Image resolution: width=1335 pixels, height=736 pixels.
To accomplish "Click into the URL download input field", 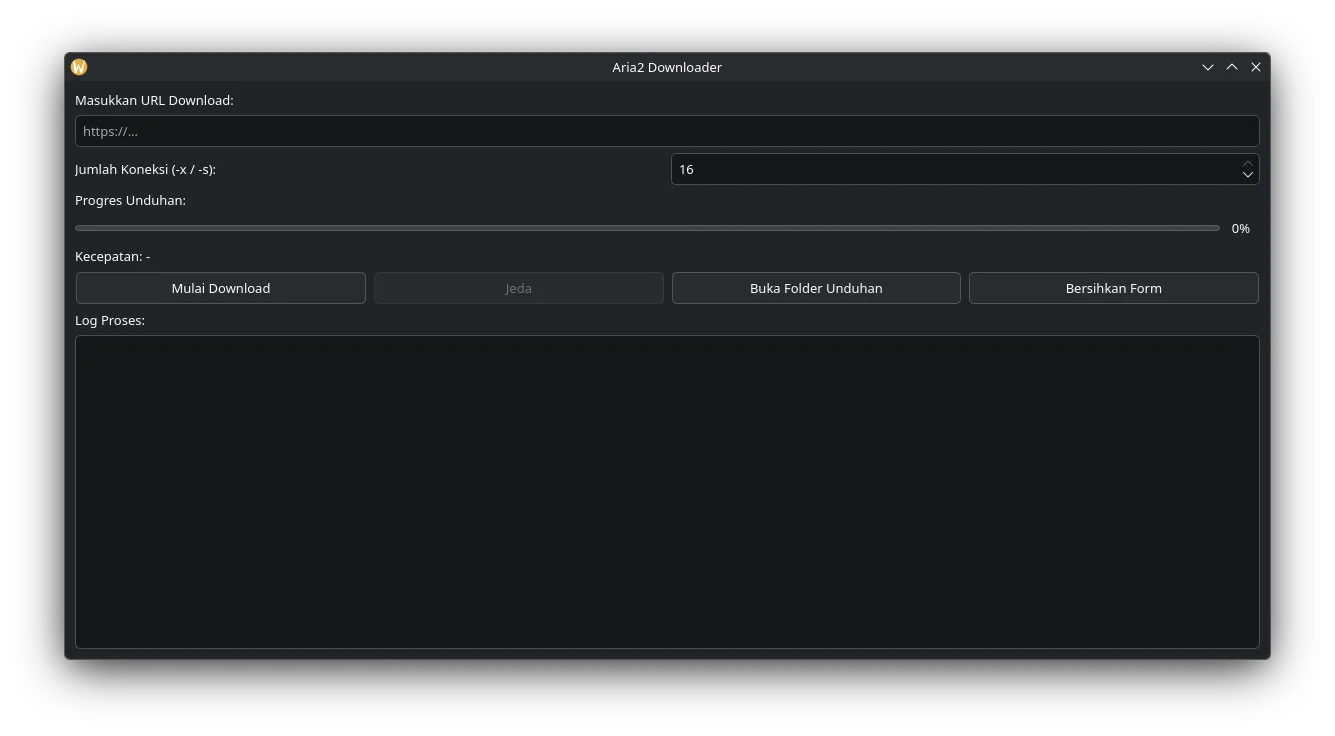I will [x=667, y=131].
